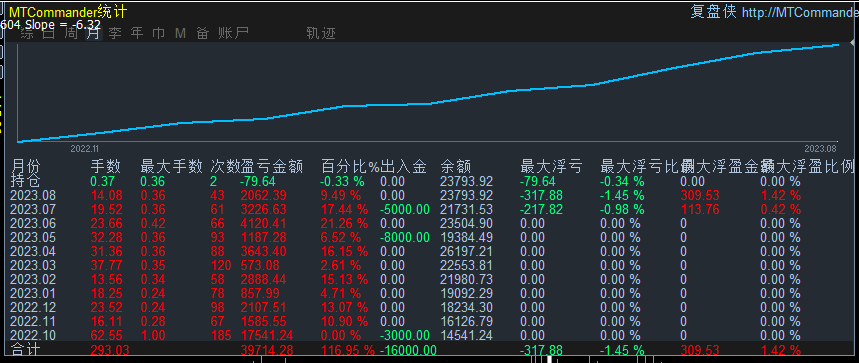Image resolution: width=859 pixels, height=363 pixels.
Task: Click the 2022.11 chart axis label
Action: tap(85, 148)
